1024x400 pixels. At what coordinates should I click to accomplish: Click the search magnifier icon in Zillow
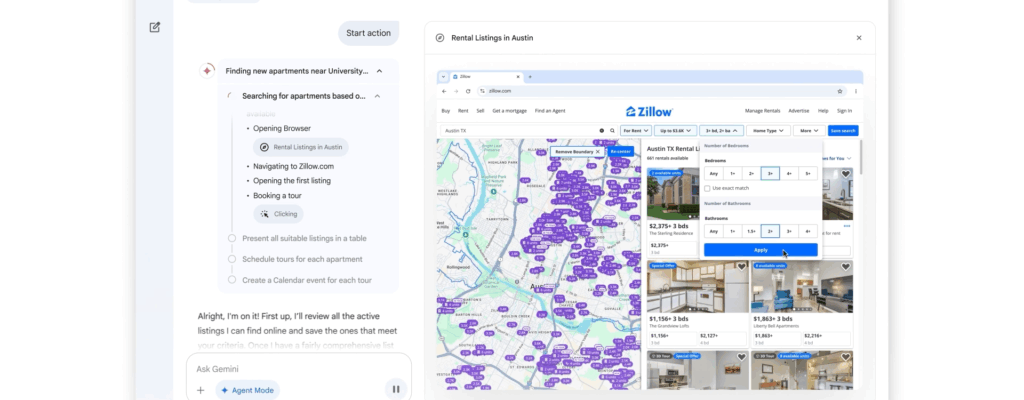(612, 130)
